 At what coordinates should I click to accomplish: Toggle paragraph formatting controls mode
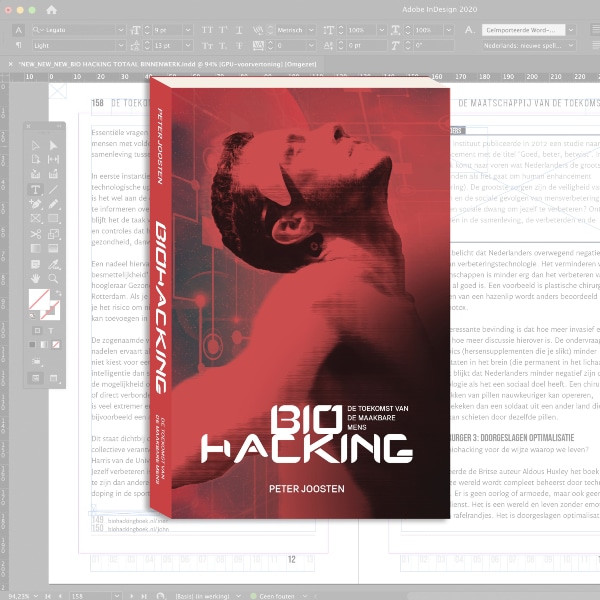pyautogui.click(x=18, y=46)
